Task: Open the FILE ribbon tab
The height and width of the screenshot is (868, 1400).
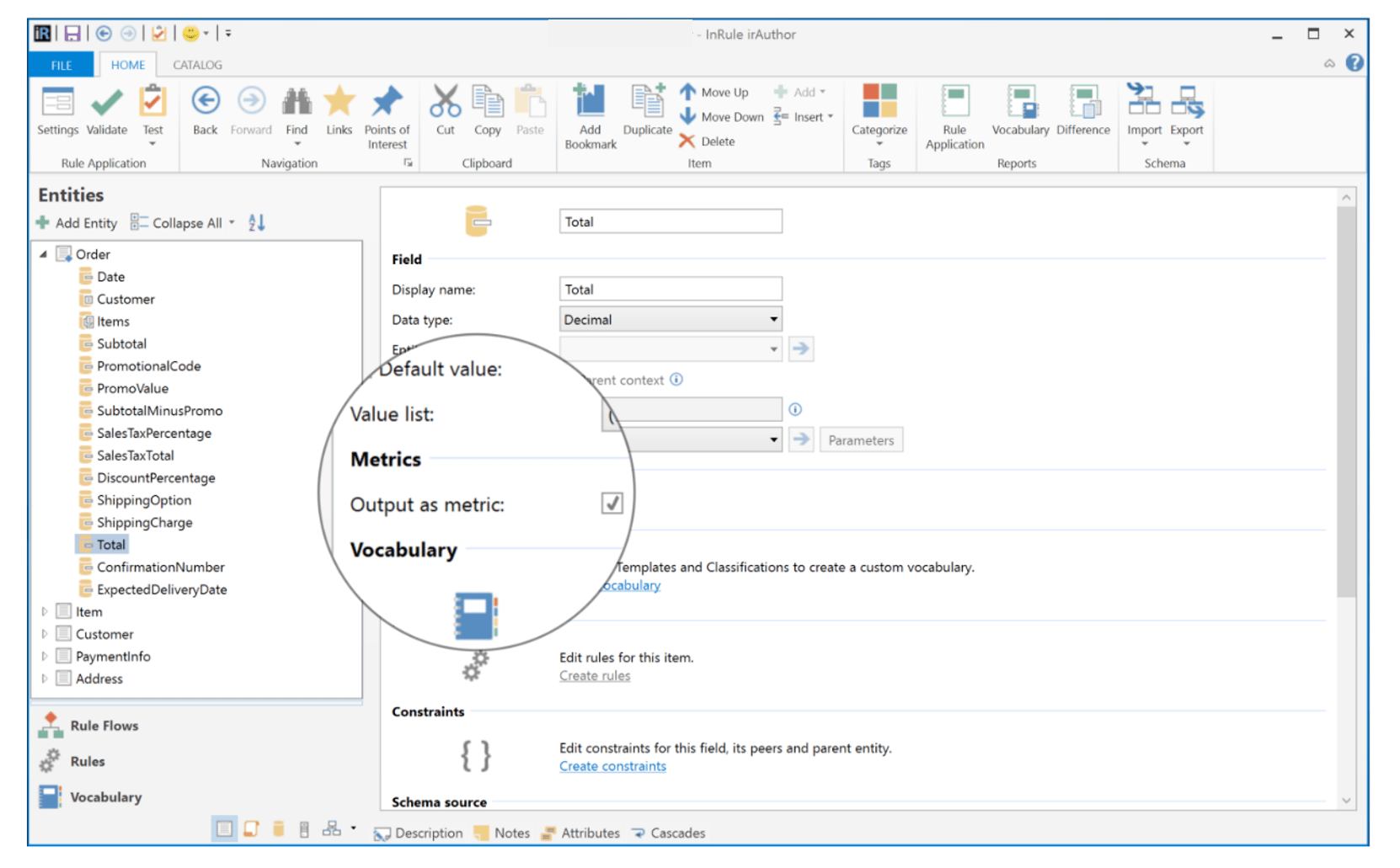Action: click(61, 65)
